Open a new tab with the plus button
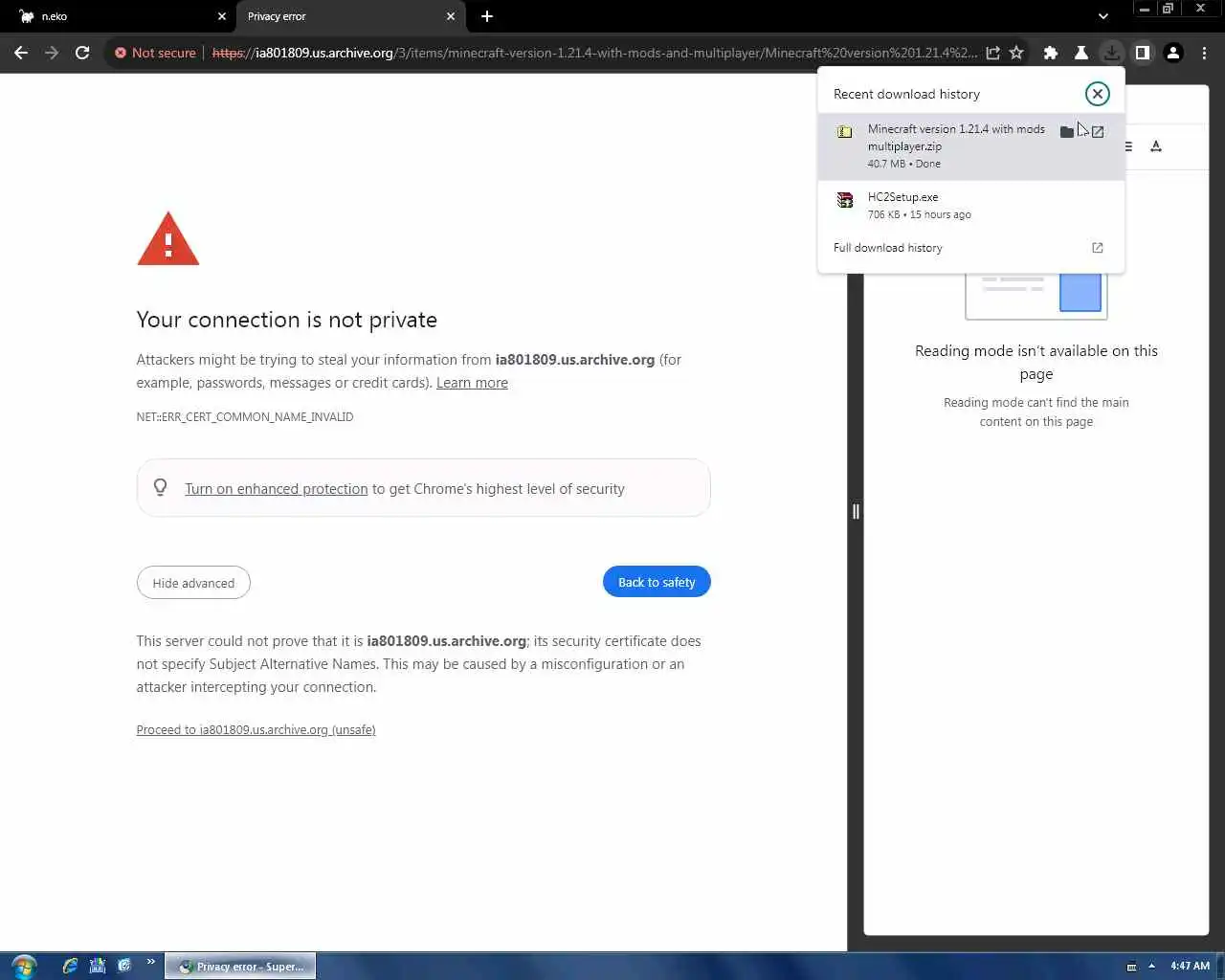The image size is (1225, 980). (487, 16)
